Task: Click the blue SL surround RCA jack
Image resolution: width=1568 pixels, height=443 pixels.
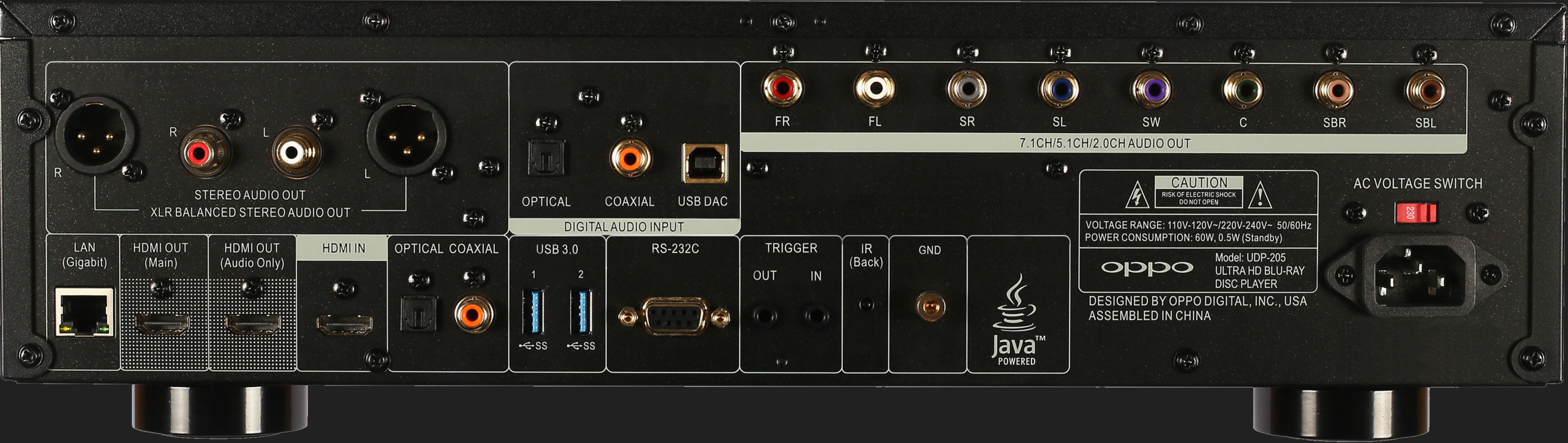Action: coord(1059,89)
